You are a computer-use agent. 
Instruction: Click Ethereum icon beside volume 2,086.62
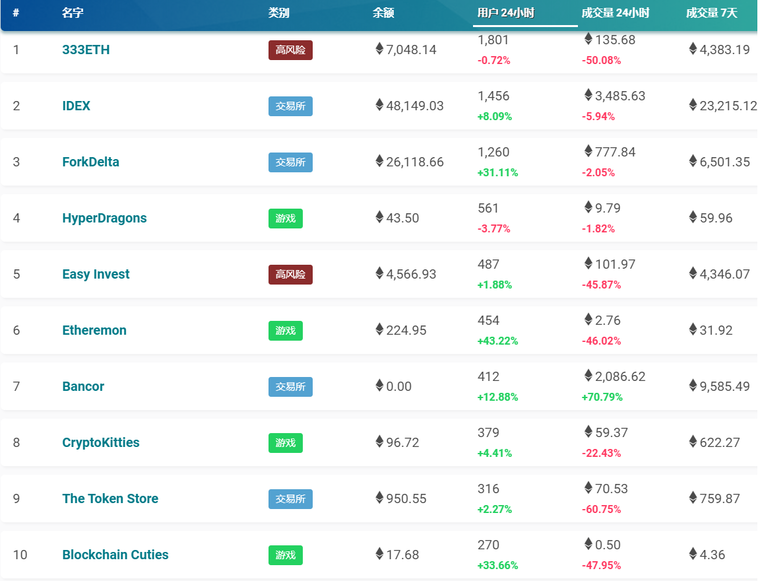pyautogui.click(x=588, y=376)
